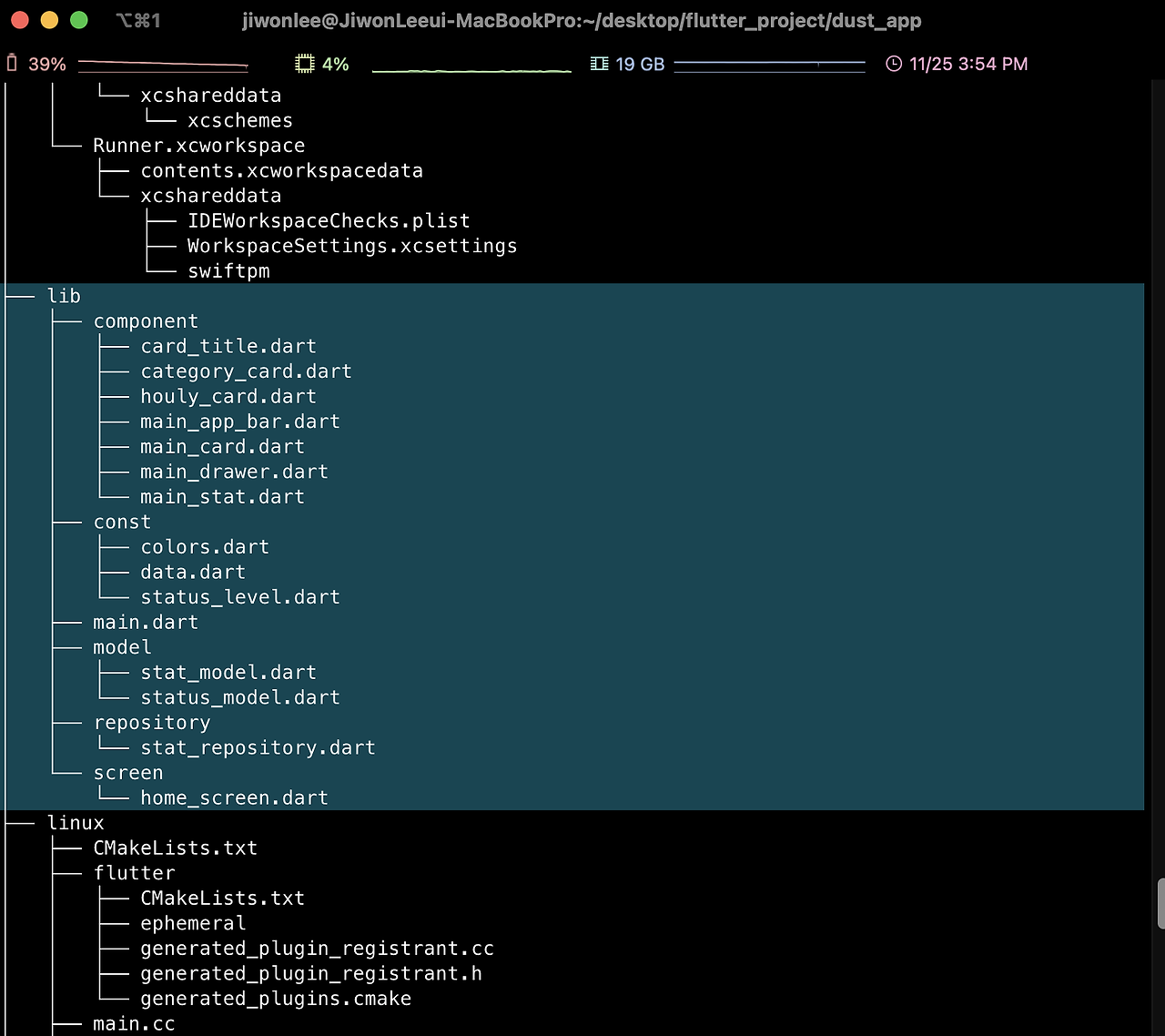Select the component folder entry
This screenshot has width=1165, height=1036.
click(x=146, y=321)
